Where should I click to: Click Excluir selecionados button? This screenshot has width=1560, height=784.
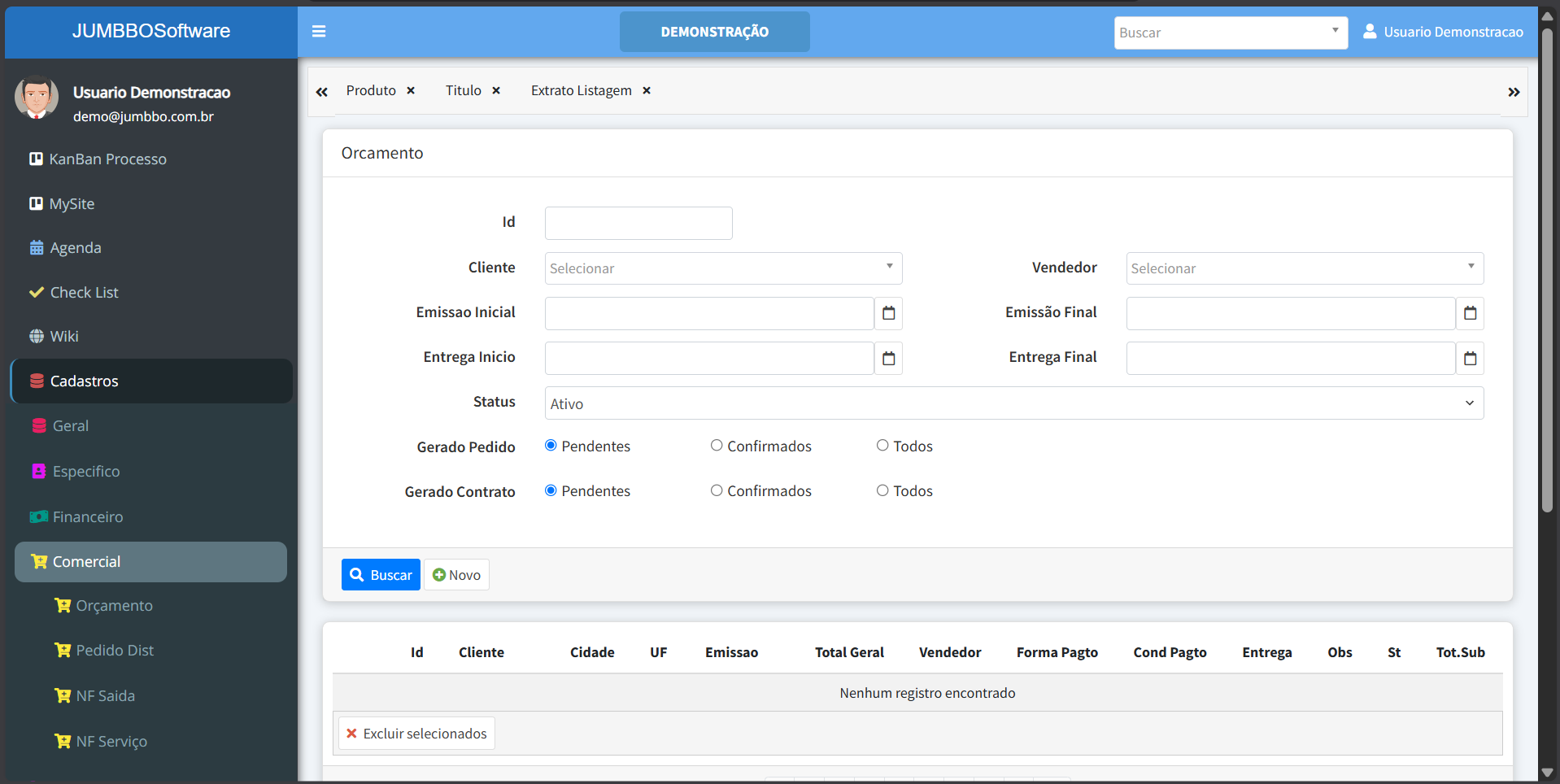tap(416, 733)
